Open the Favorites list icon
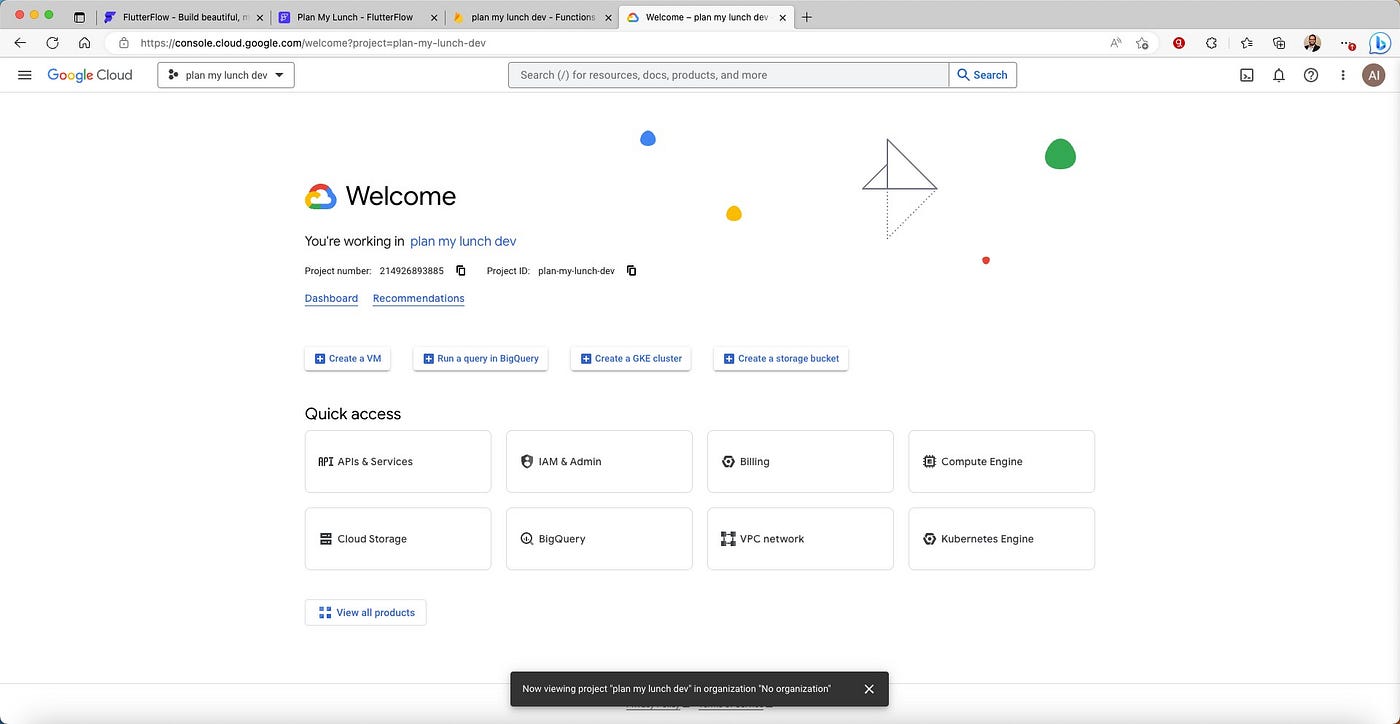Viewport: 1400px width, 724px height. click(x=1246, y=43)
